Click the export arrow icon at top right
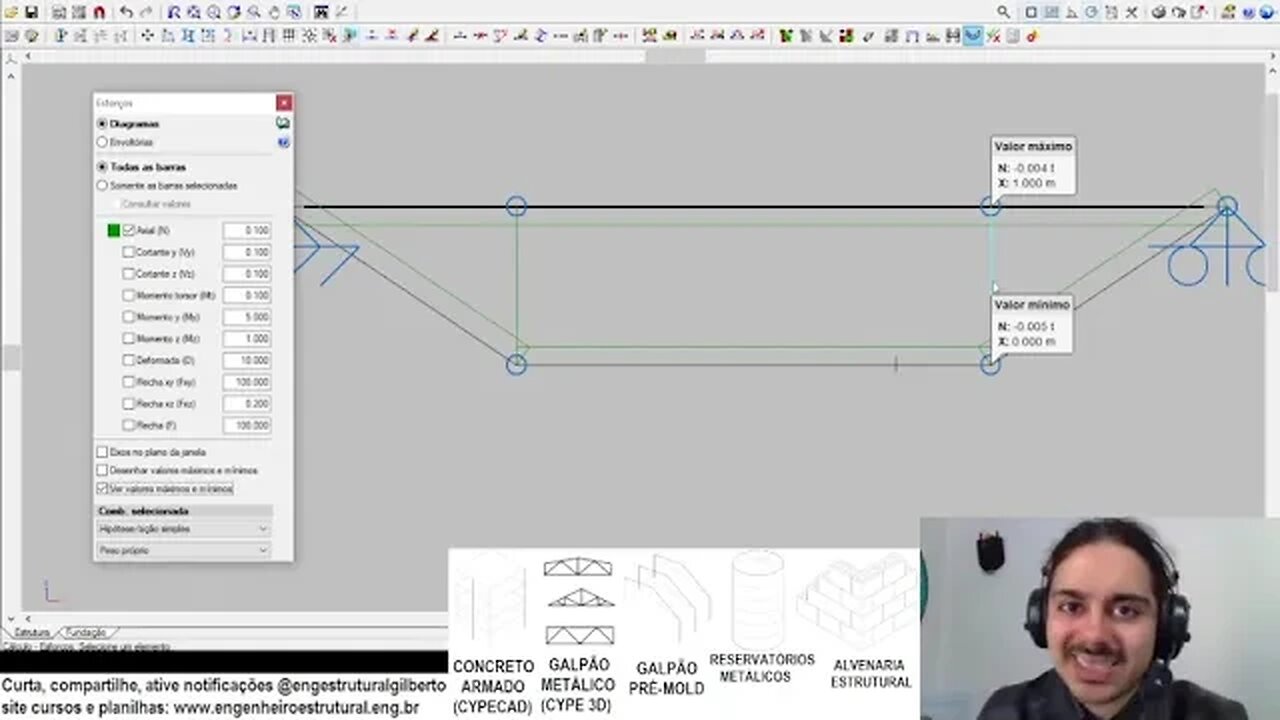Image resolution: width=1280 pixels, height=720 pixels. [1199, 12]
